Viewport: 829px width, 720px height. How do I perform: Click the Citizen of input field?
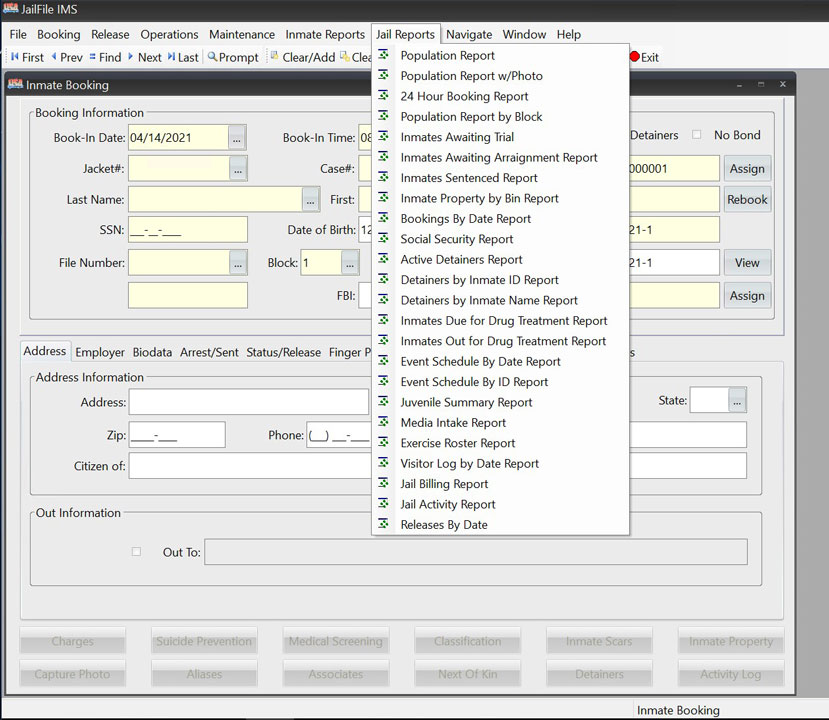438,466
